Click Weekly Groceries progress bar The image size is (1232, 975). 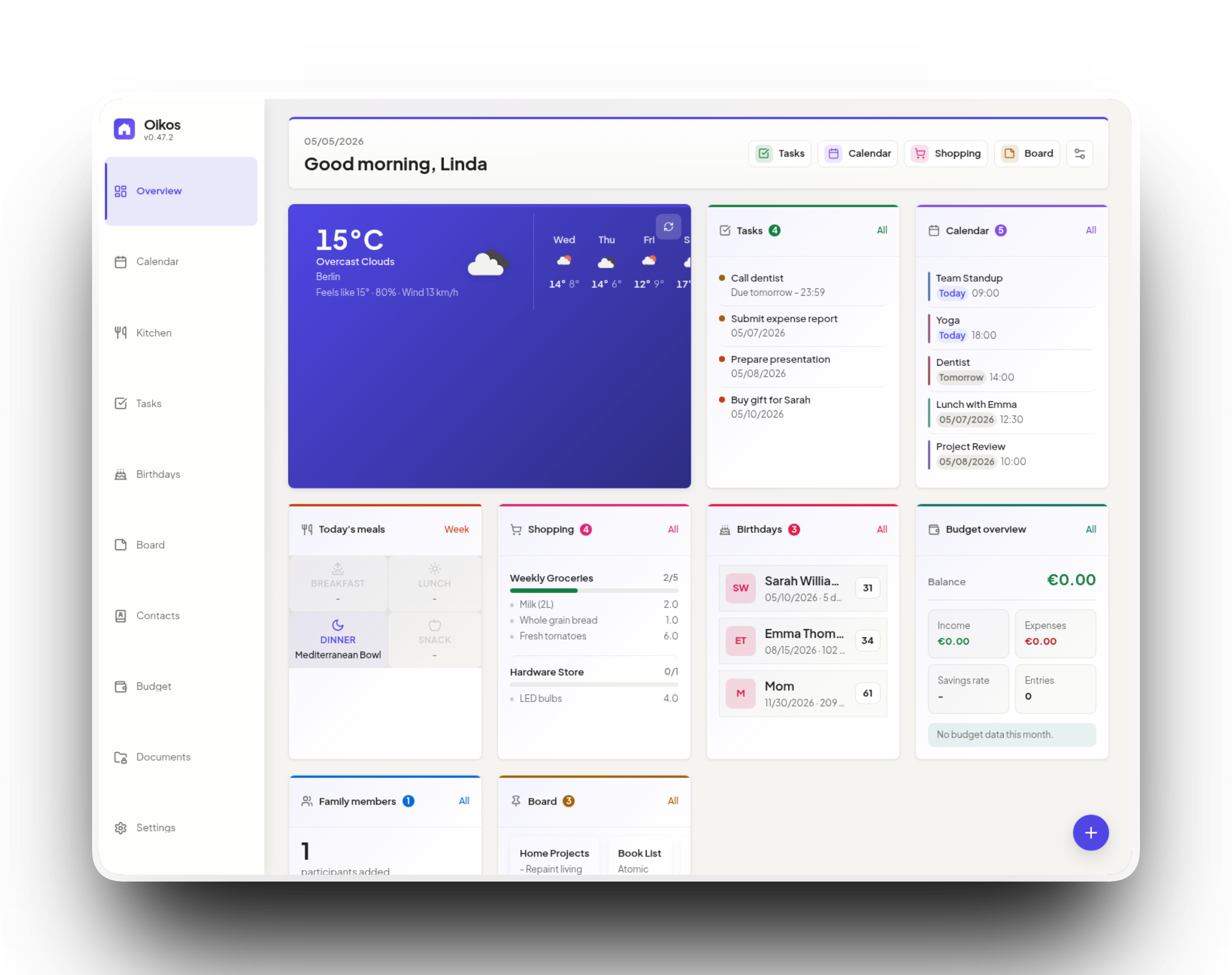click(593, 591)
